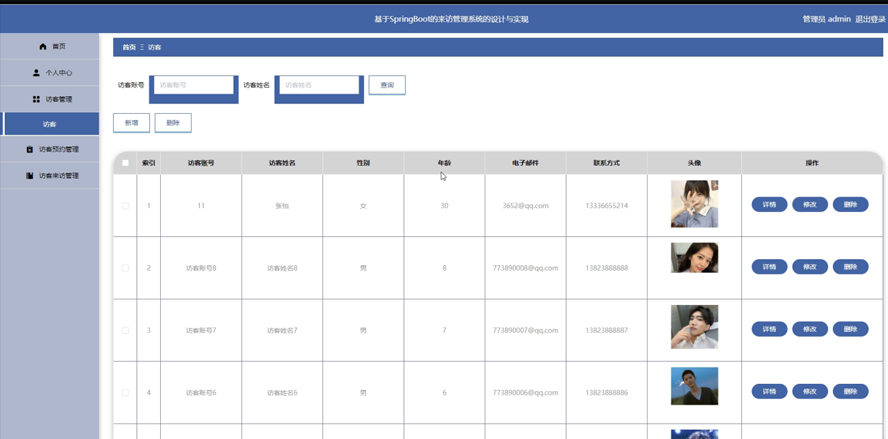Viewport: 888px width, 439px height.
Task: Click the 访客账号 column header
Action: (x=201, y=163)
